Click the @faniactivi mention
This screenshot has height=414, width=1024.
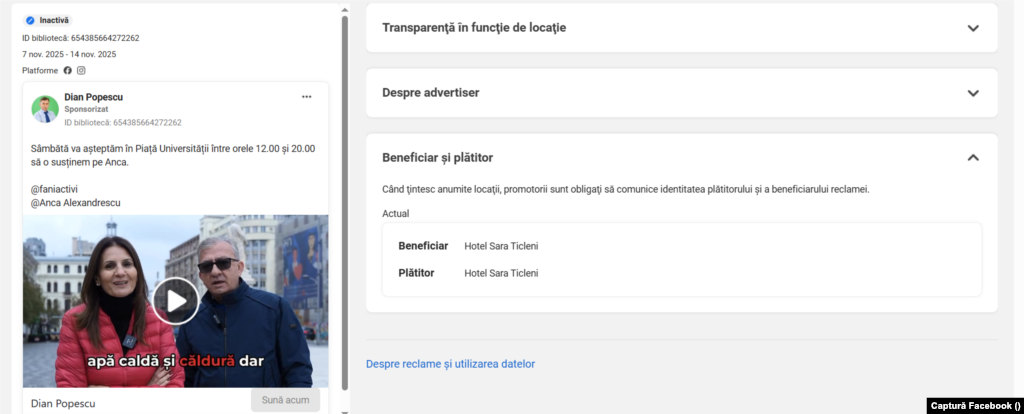[54, 189]
